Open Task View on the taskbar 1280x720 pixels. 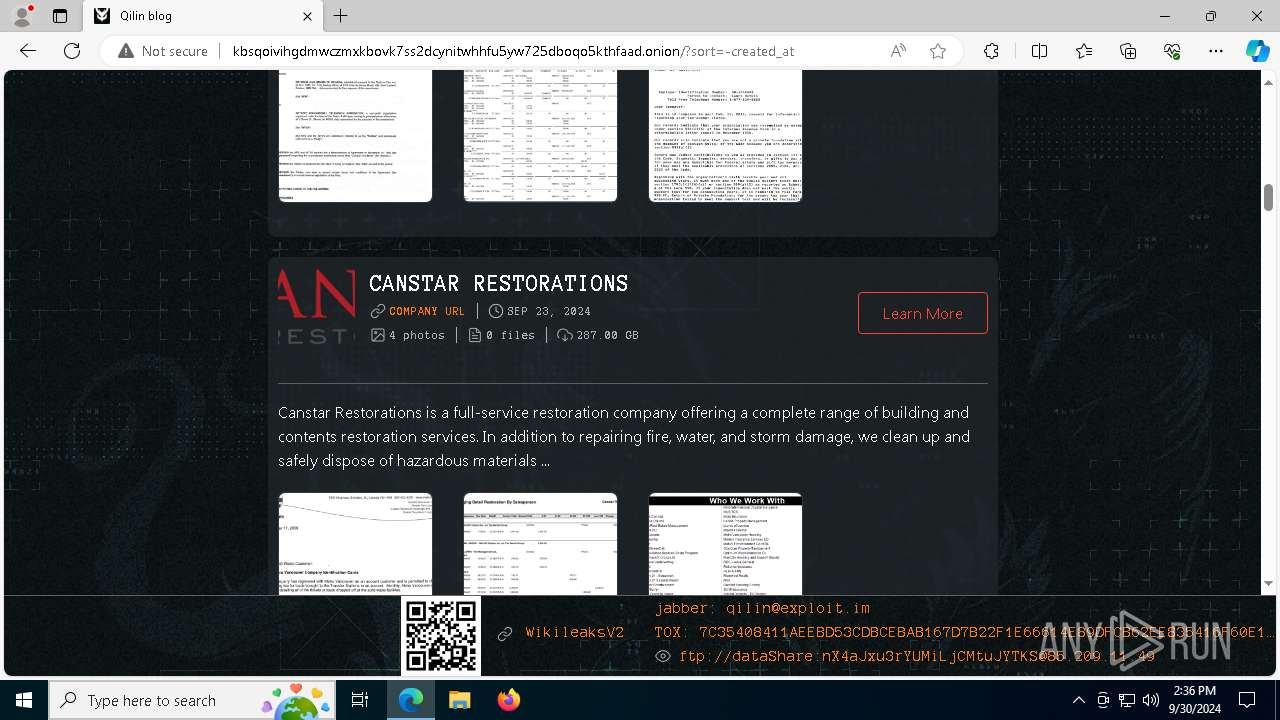(x=360, y=700)
